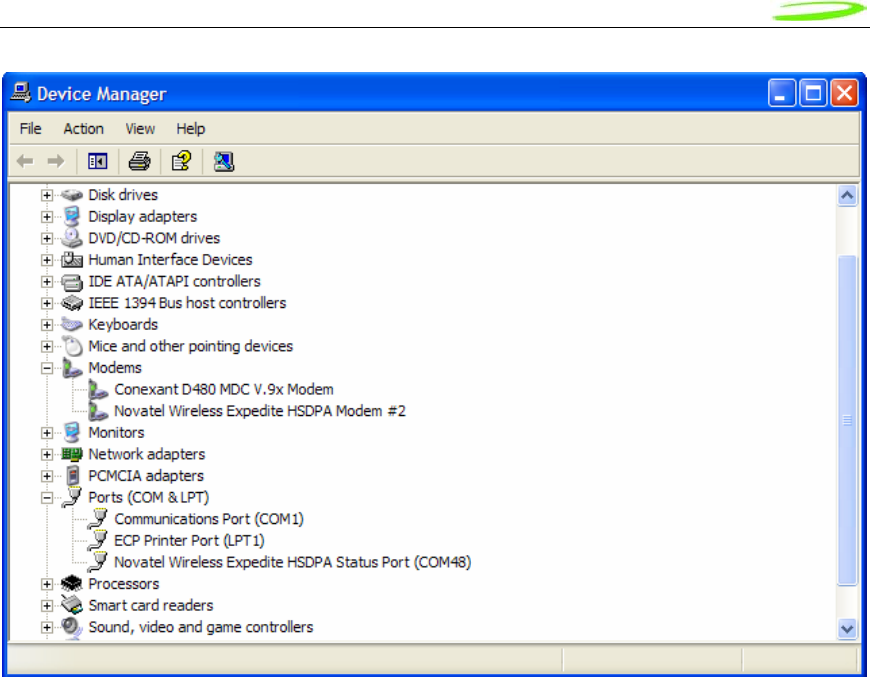Expand the Network adapters node
Image resolution: width=870 pixels, height=677 pixels.
tap(47, 455)
